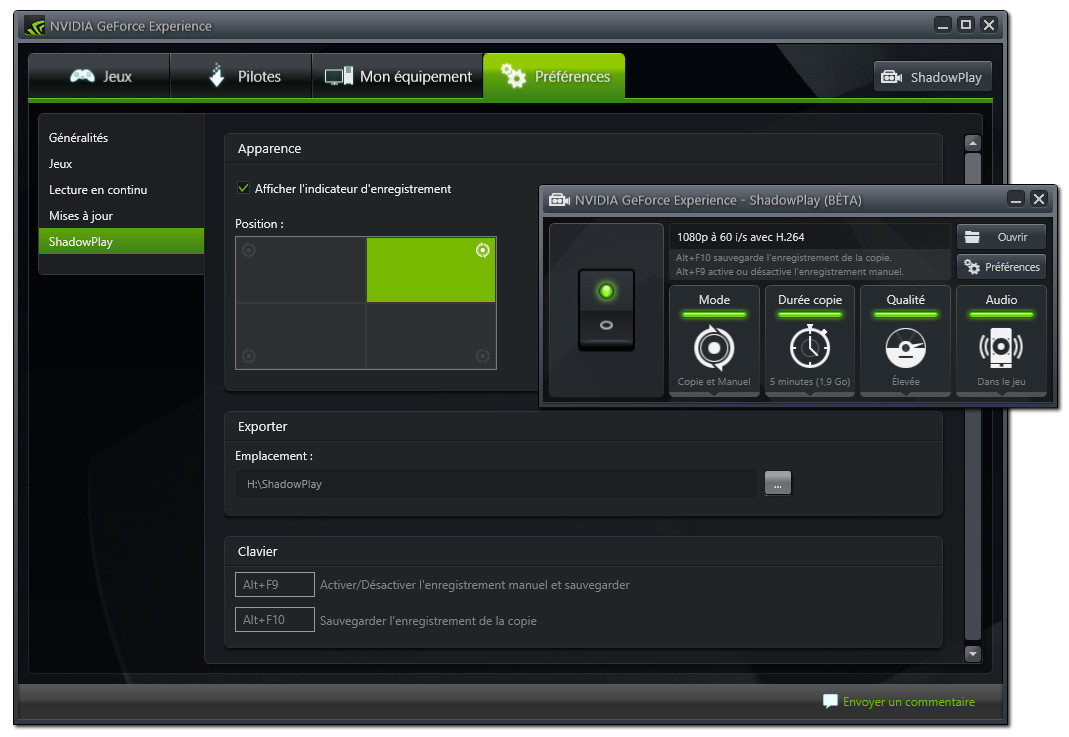The width and height of the screenshot is (1069, 737).
Task: Click the computer icon on Mon équipement
Action: (339, 76)
